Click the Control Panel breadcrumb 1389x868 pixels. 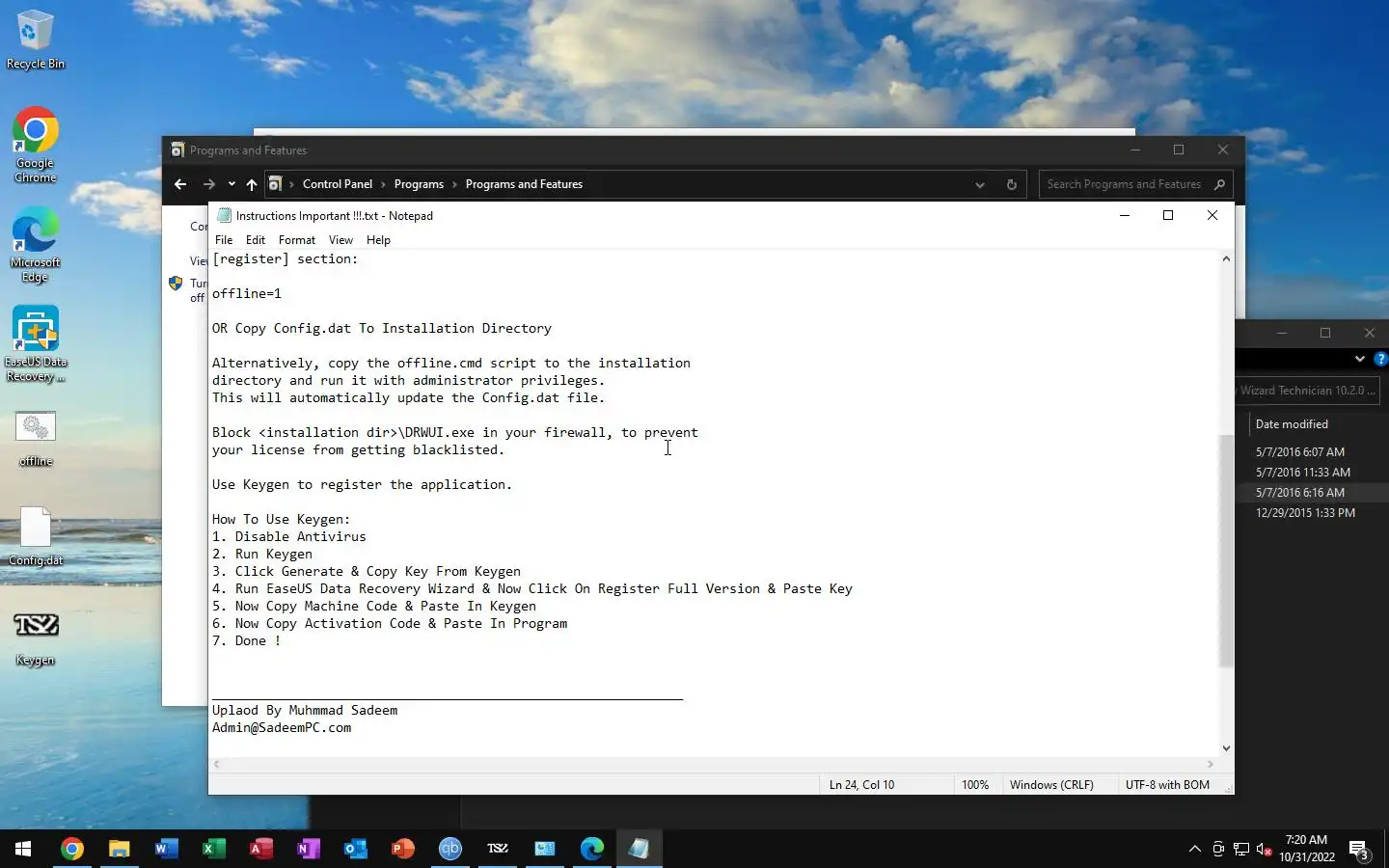(337, 184)
